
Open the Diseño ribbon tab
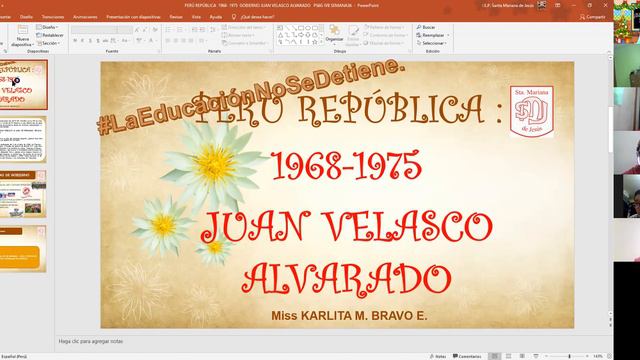[x=26, y=17]
